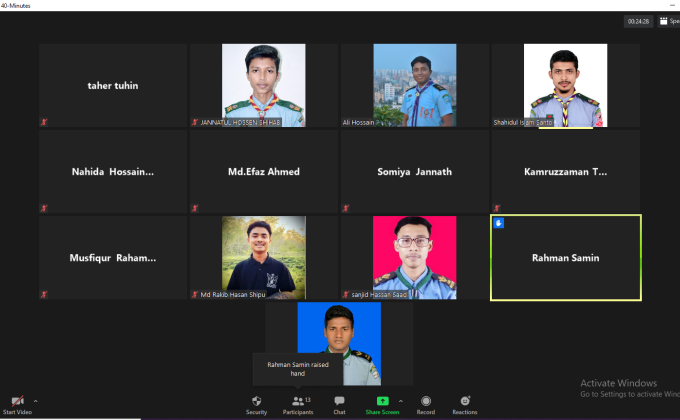Image resolution: width=680 pixels, height=420 pixels.
Task: Open the Participants panel
Action: click(297, 403)
